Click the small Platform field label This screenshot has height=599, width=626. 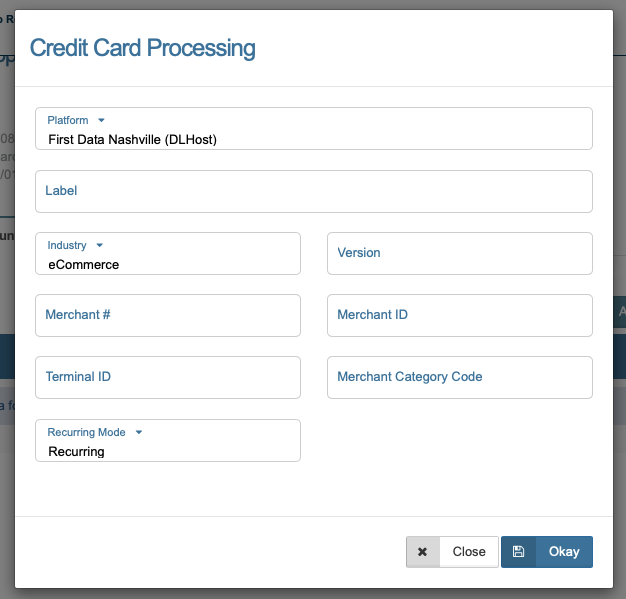pos(68,121)
